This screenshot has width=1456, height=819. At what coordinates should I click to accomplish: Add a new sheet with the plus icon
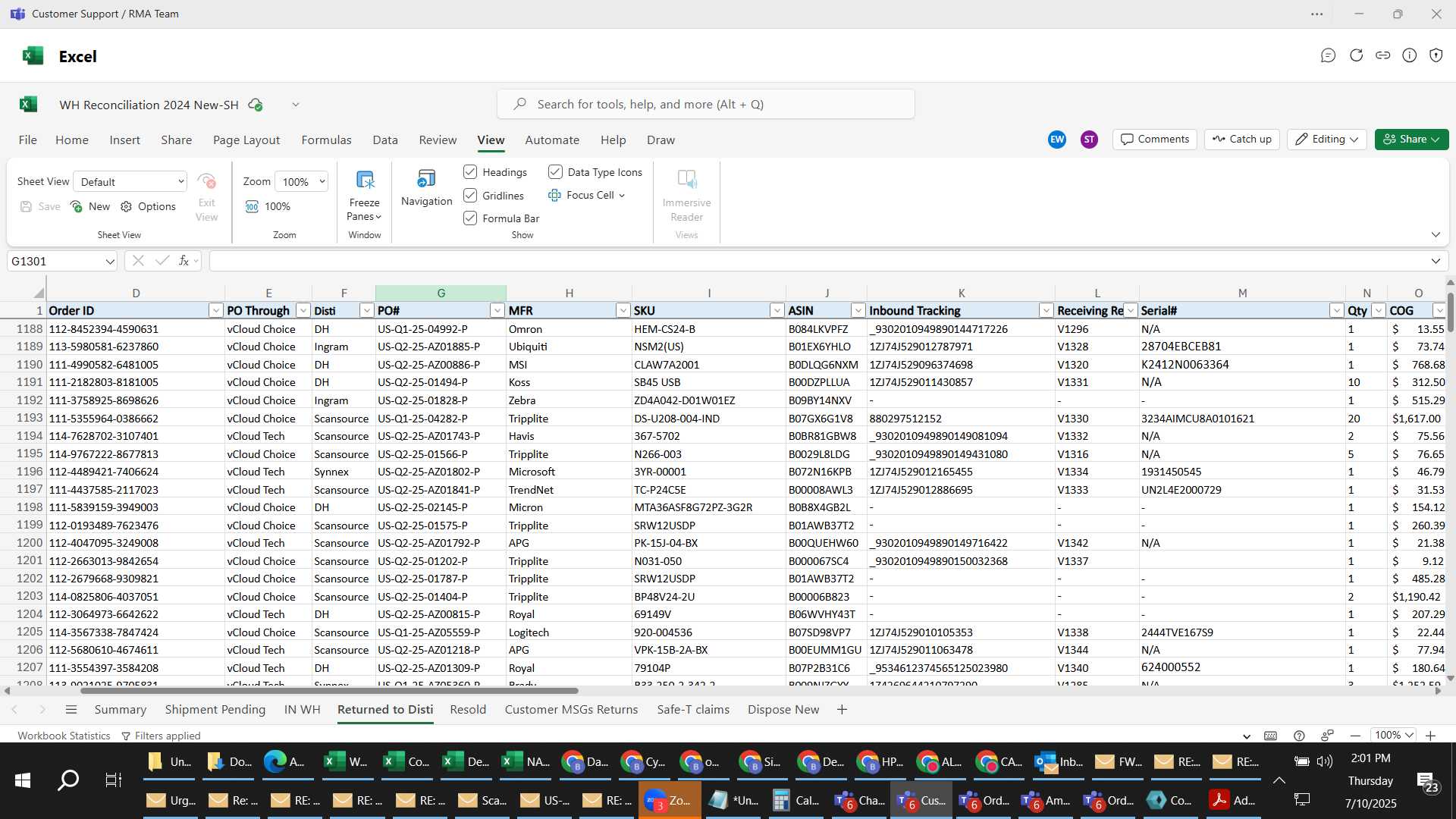click(x=842, y=710)
